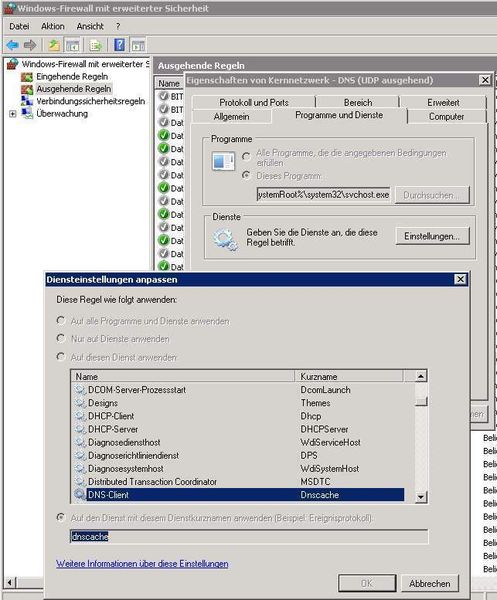Image resolution: width=497 pixels, height=600 pixels.
Task: Switch to Protokoll und Ports tab
Action: click(254, 103)
